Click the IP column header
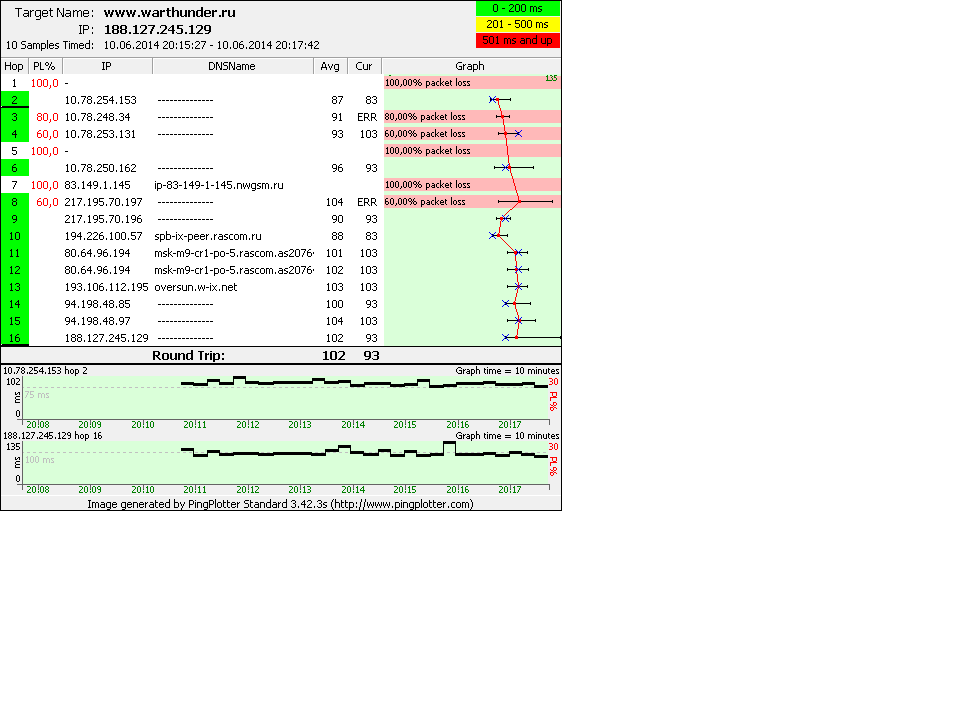The width and height of the screenshot is (960, 720). (x=107, y=66)
